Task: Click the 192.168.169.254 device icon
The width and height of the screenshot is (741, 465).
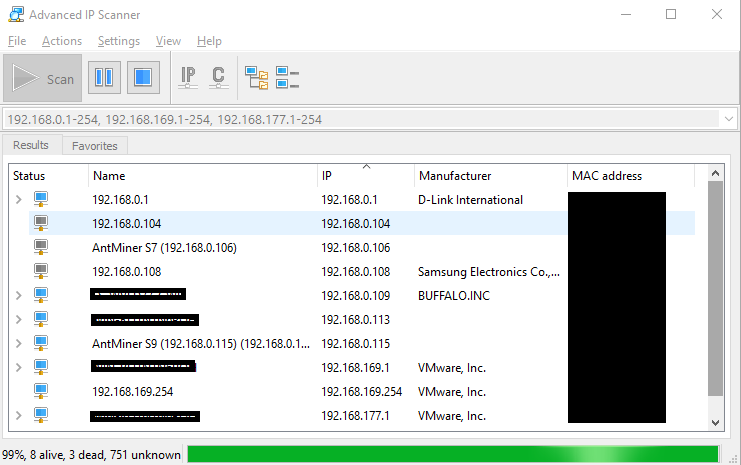Action: [41, 391]
